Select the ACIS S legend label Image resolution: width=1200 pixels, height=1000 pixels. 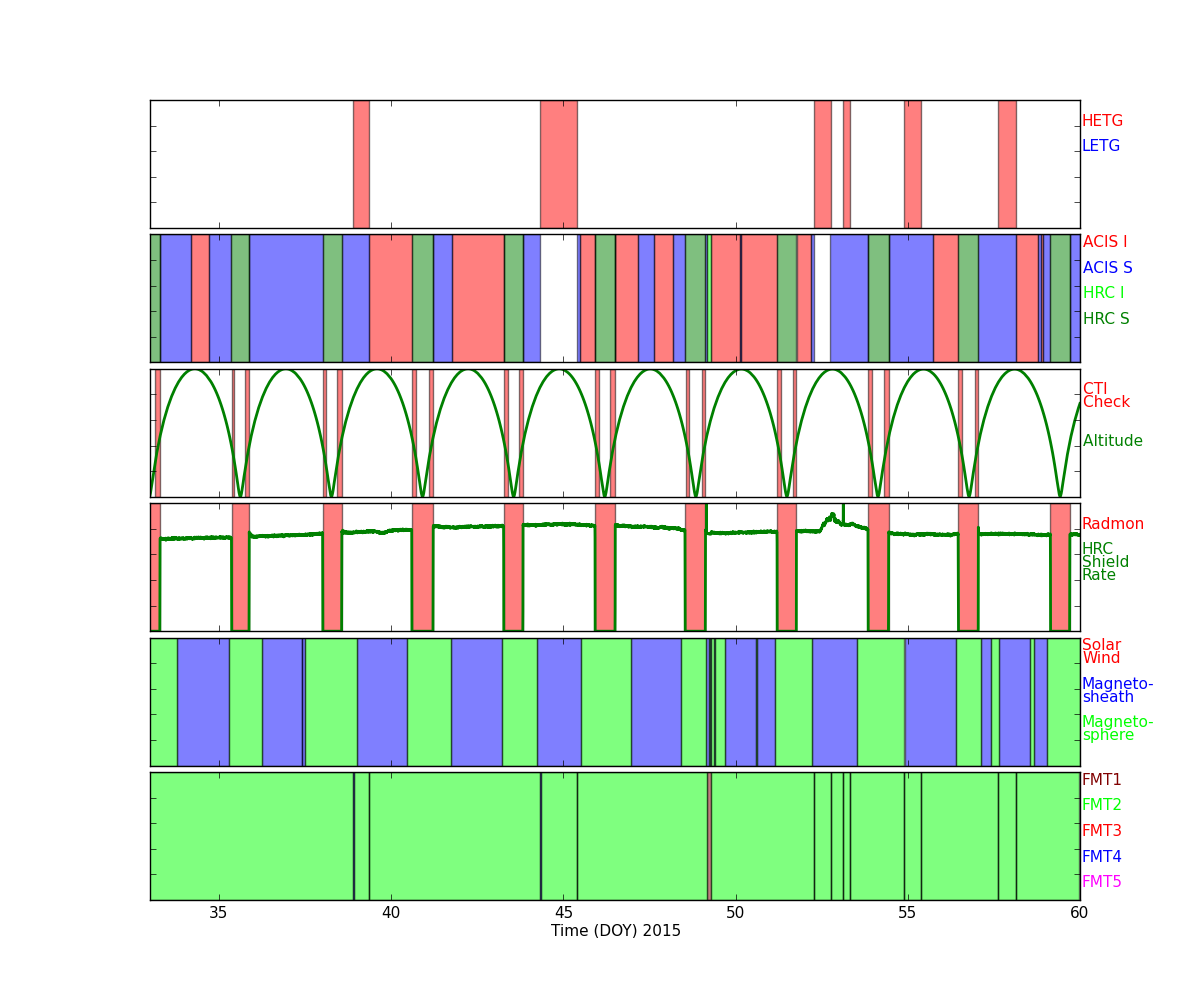(x=1107, y=268)
